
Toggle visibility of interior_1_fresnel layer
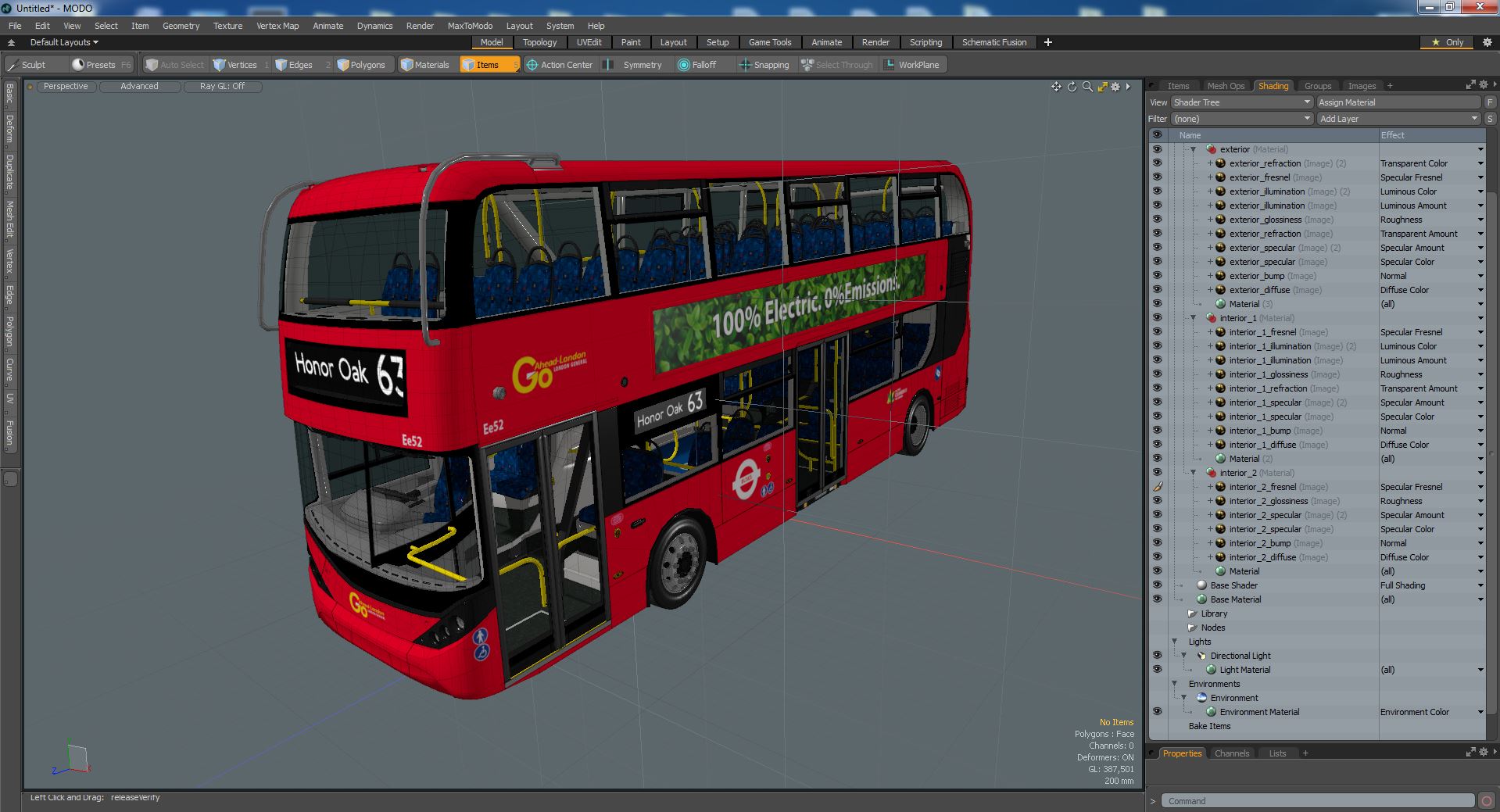[1157, 332]
